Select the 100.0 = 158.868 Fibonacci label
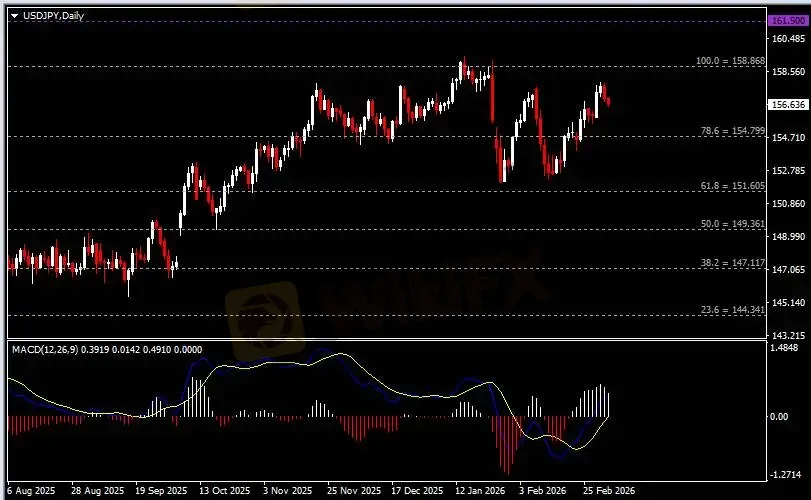 730,61
